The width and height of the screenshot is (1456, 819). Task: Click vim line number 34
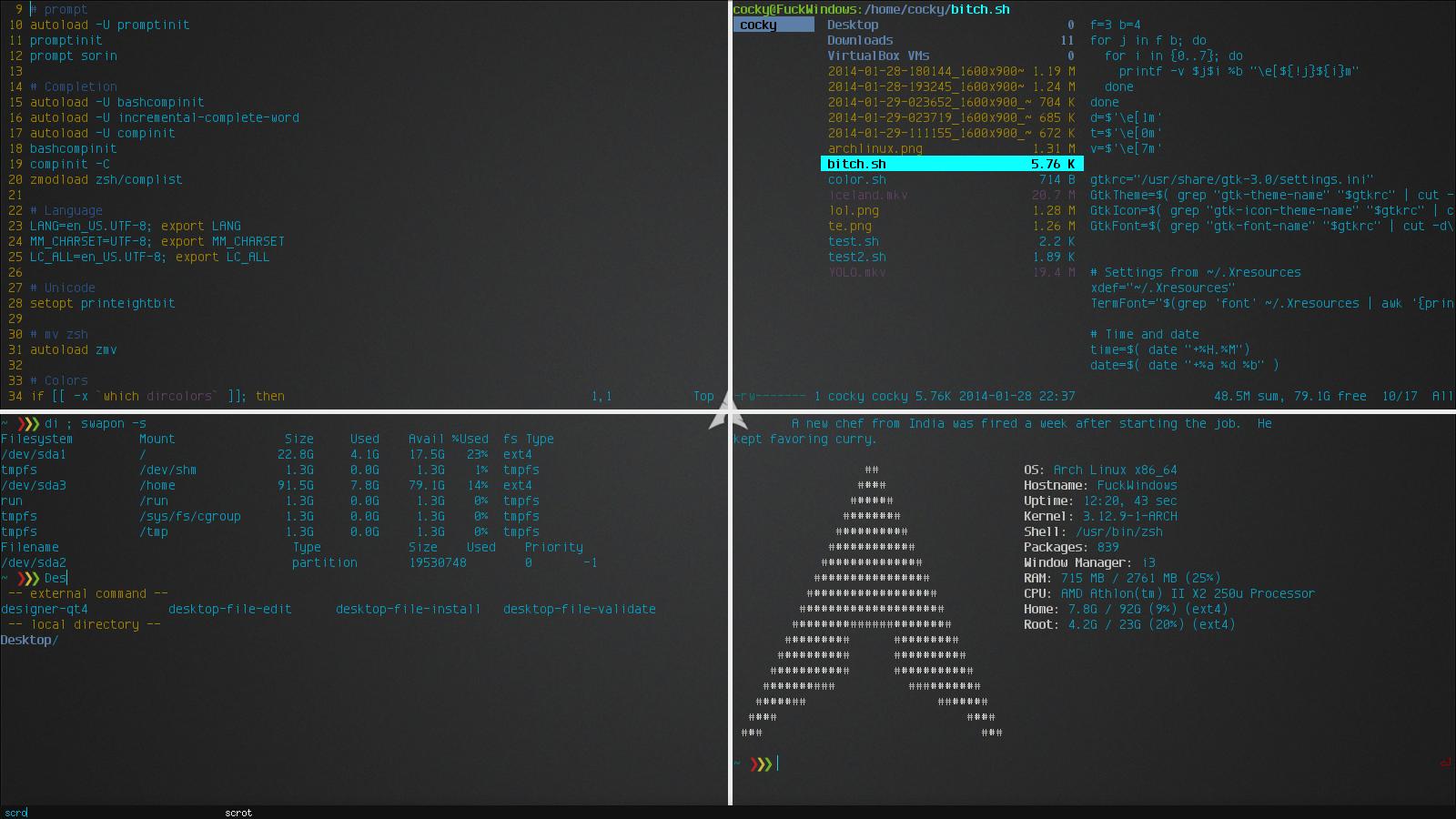(15, 396)
